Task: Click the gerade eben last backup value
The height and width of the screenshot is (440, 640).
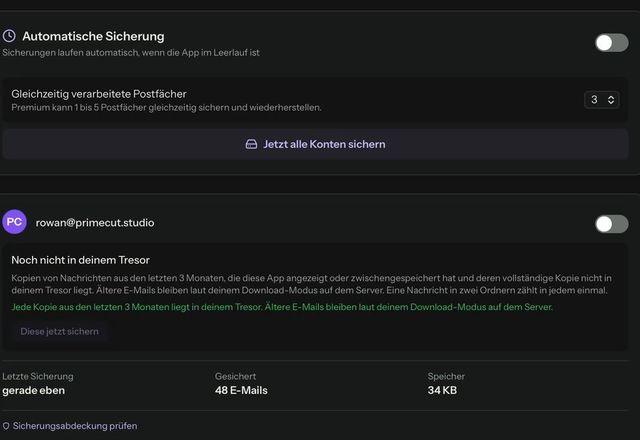Action: tap(33, 390)
